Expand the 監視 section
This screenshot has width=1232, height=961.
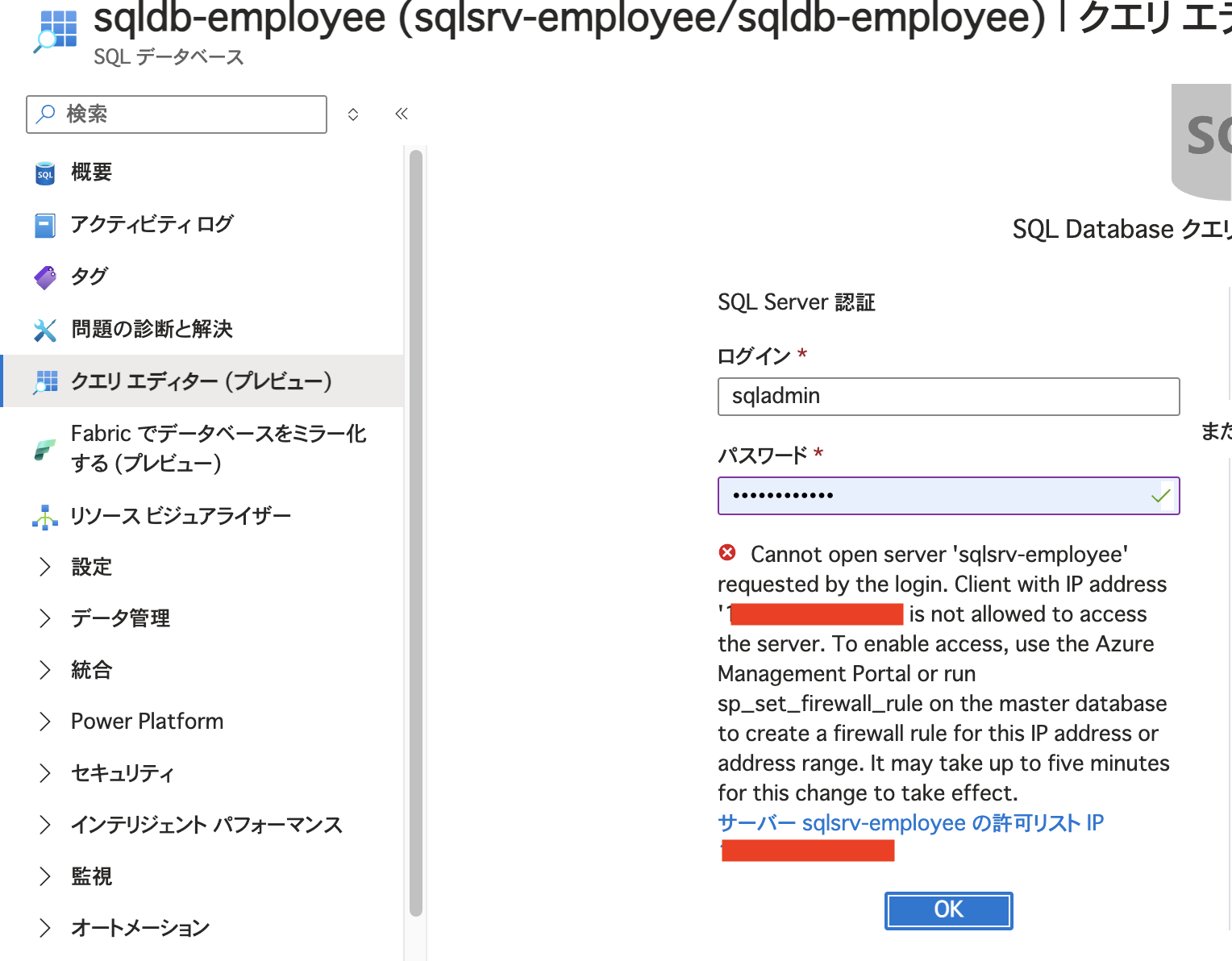91,876
